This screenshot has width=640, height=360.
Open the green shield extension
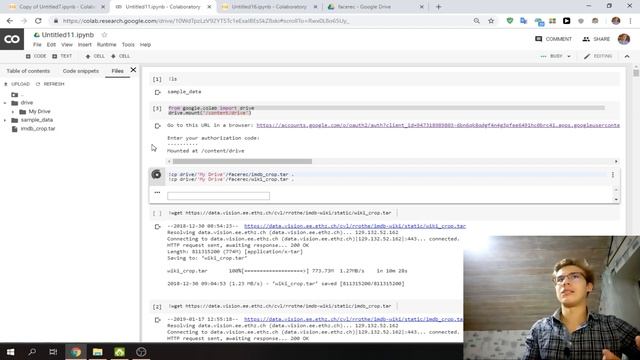click(x=510, y=21)
